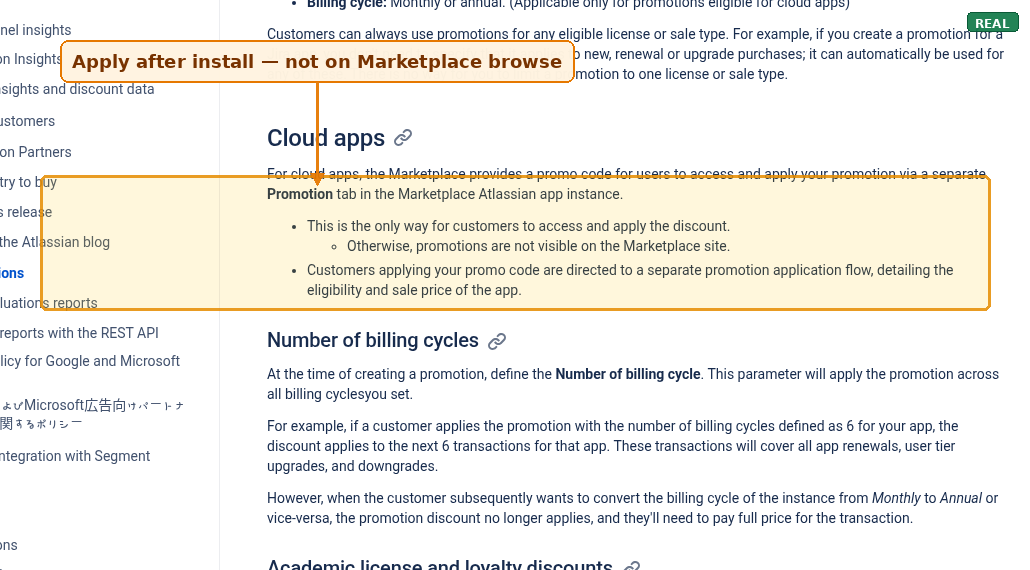Open 'licy for Google and Microsoft' link

(89, 361)
